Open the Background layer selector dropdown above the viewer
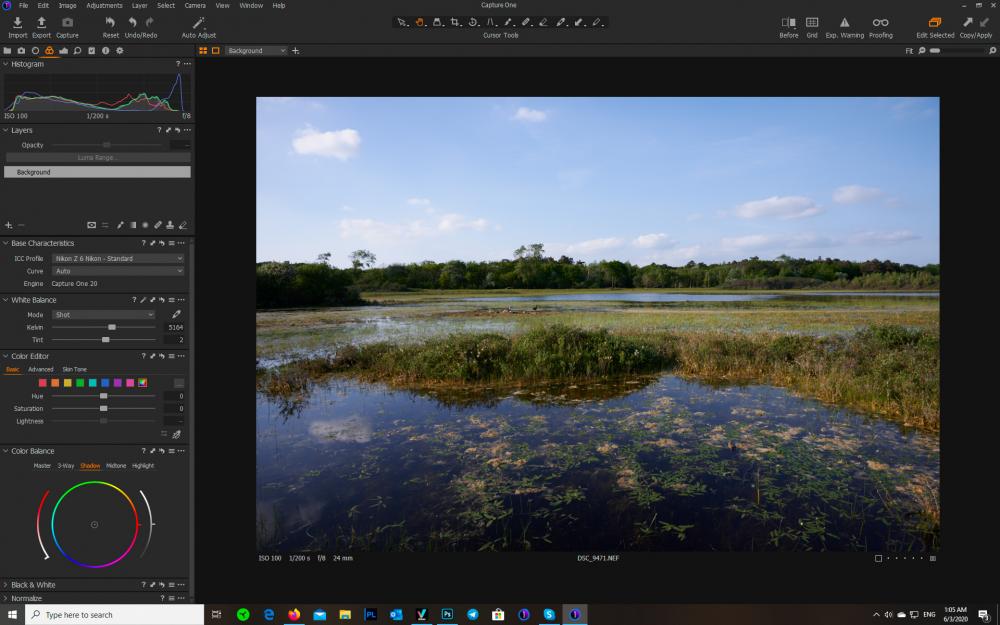 (255, 50)
